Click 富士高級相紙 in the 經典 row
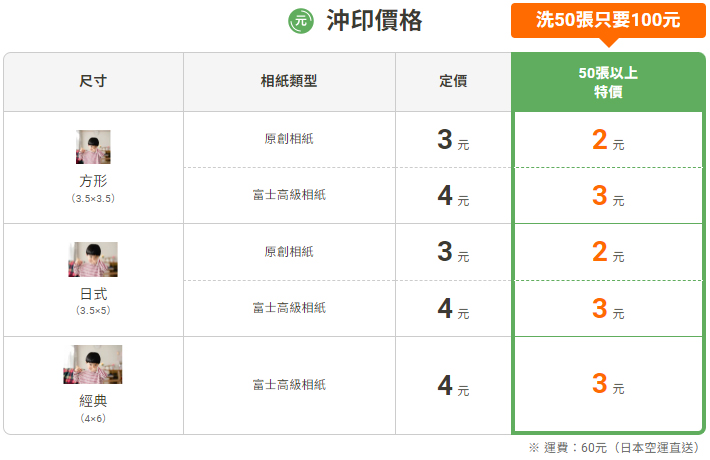710x460 pixels. tap(289, 385)
